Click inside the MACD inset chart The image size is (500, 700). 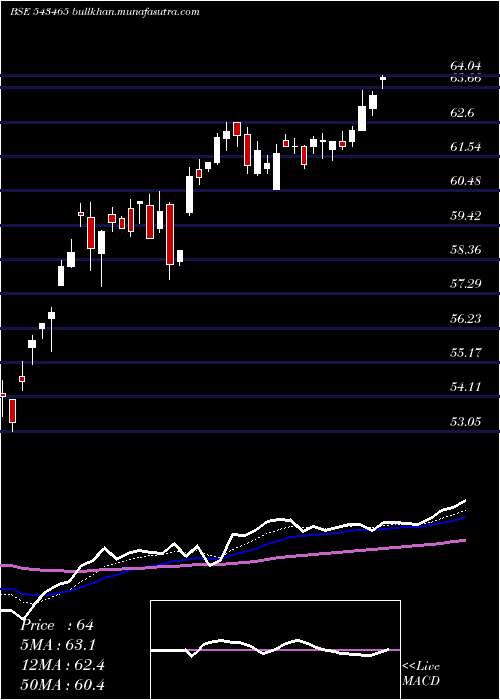(x=275, y=650)
